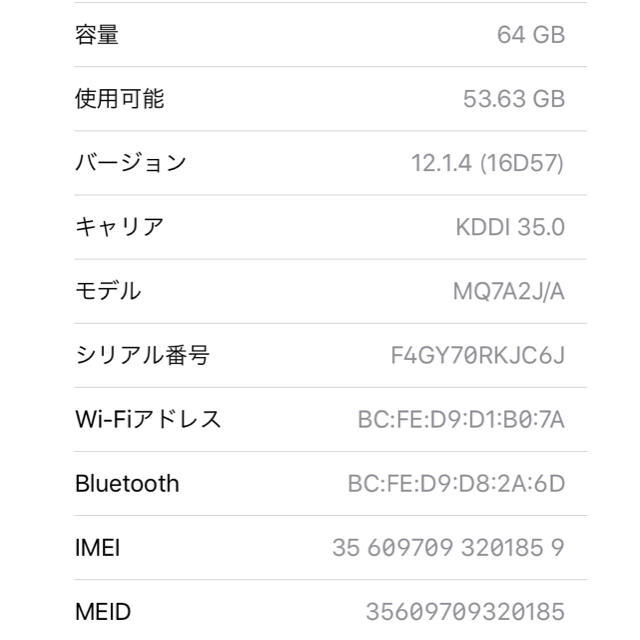Screen dimensions: 640x640
Task: Select the 53.63 GB available value
Action: tap(514, 99)
